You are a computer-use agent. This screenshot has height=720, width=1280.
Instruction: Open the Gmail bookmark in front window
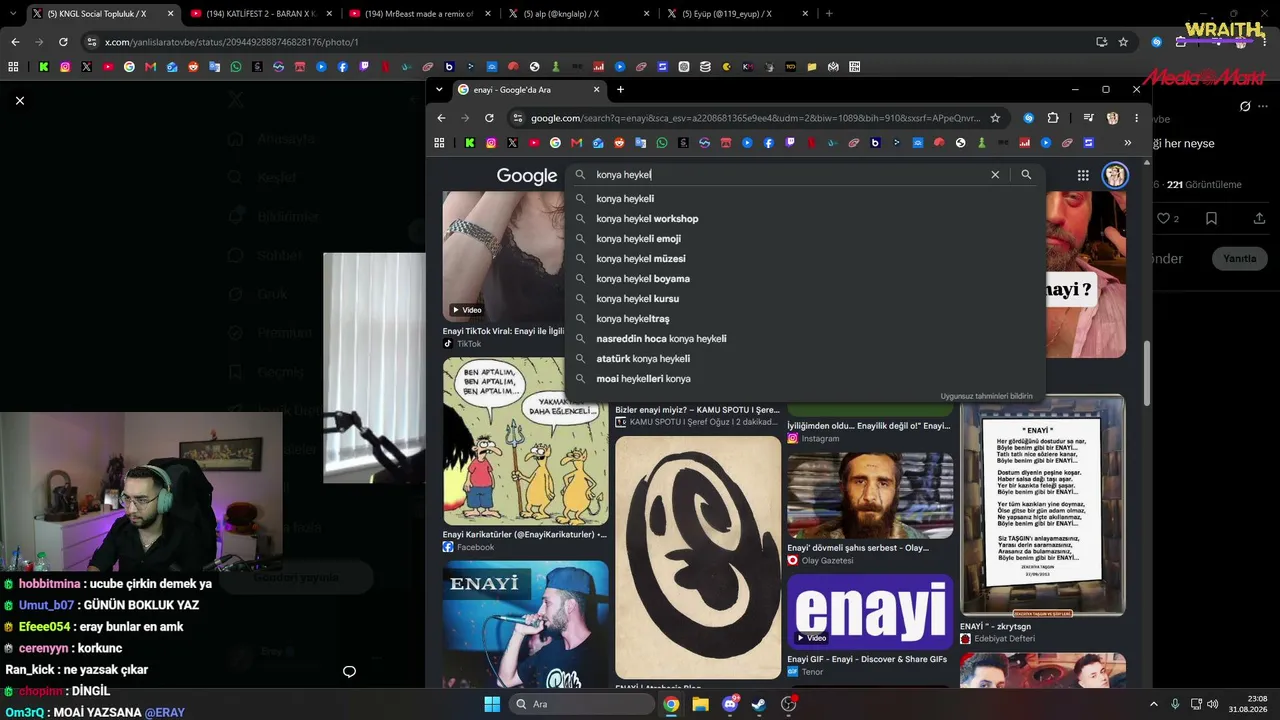tap(577, 143)
